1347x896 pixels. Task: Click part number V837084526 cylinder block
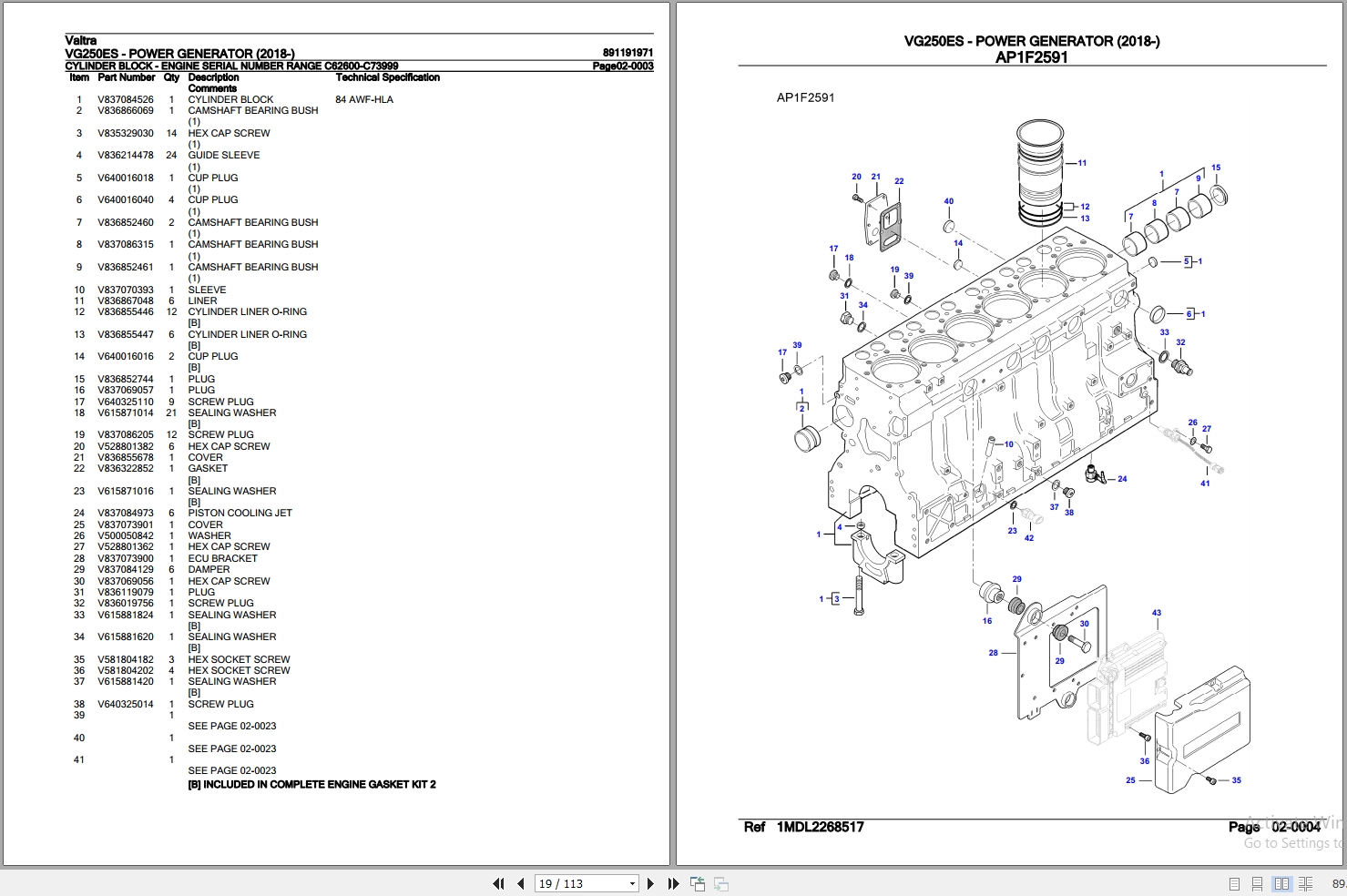(x=126, y=99)
